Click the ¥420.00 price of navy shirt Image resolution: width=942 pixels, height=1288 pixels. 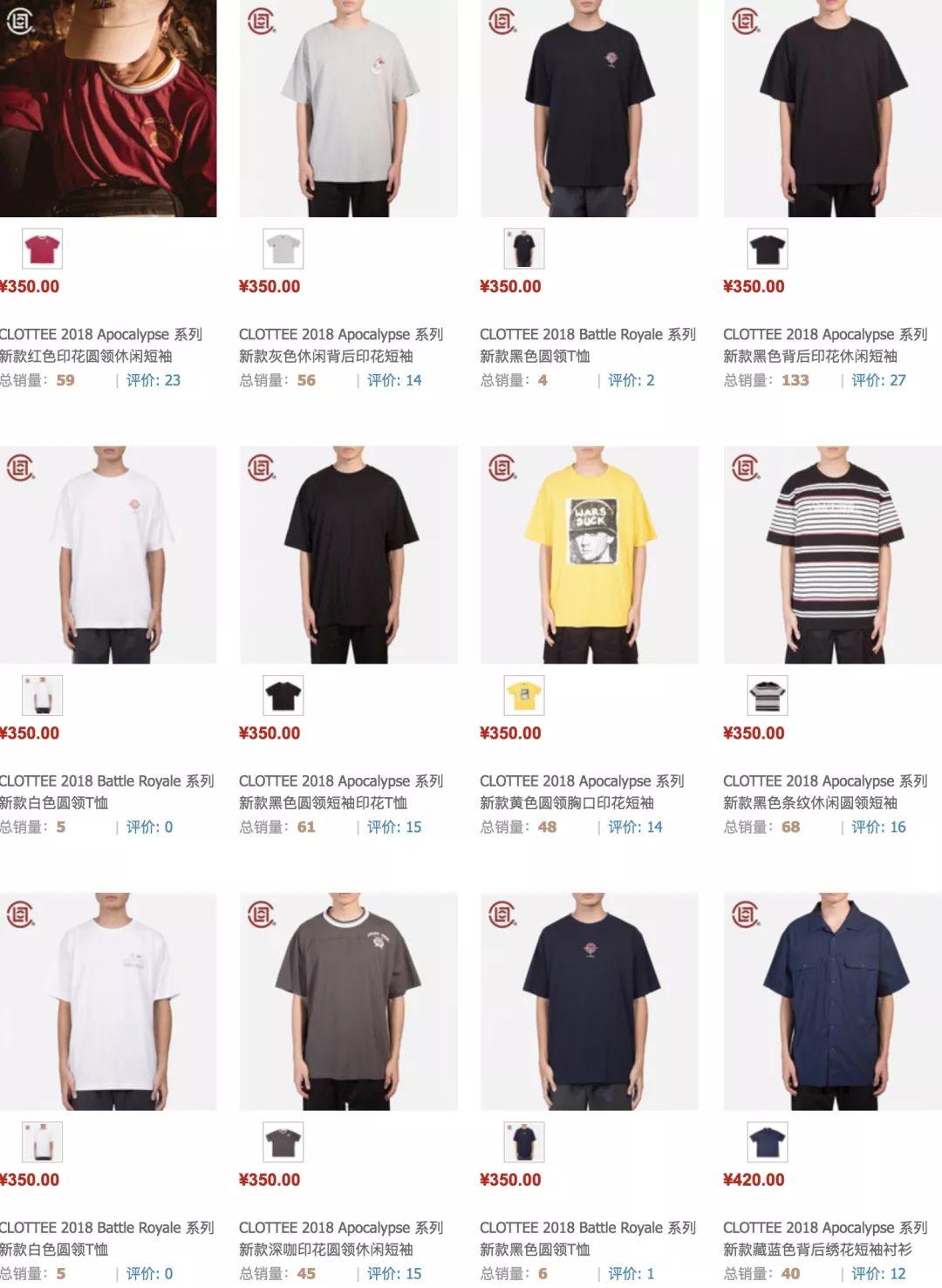(x=754, y=1180)
